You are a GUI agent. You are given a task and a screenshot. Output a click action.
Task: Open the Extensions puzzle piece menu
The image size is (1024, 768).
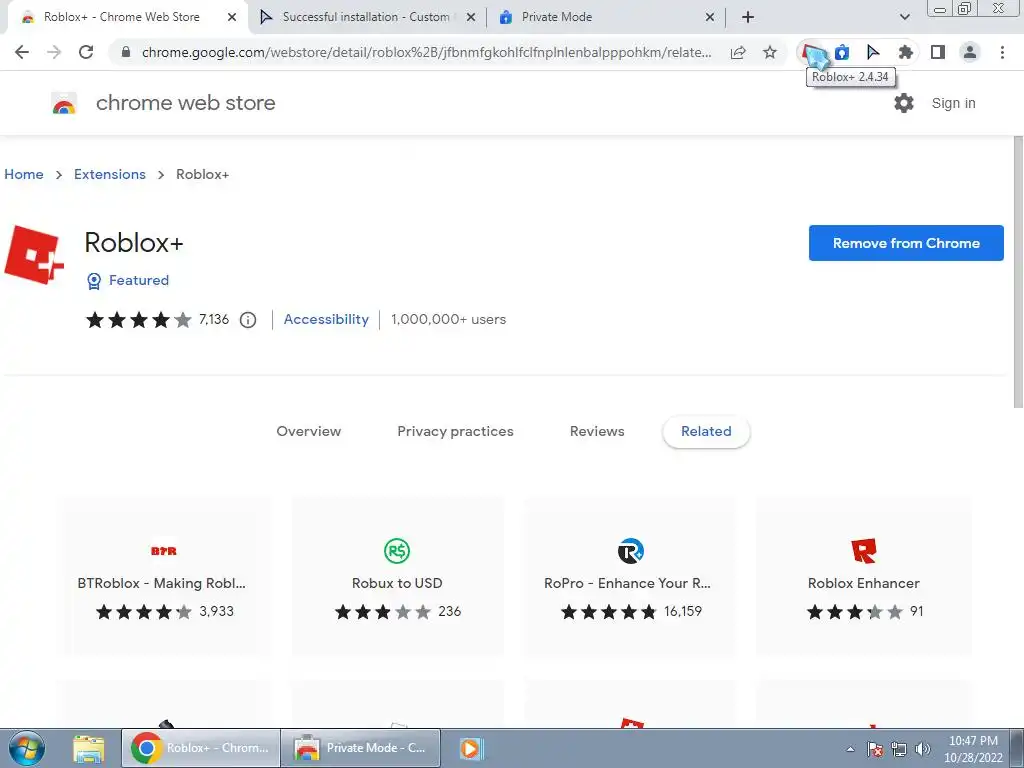tap(905, 52)
